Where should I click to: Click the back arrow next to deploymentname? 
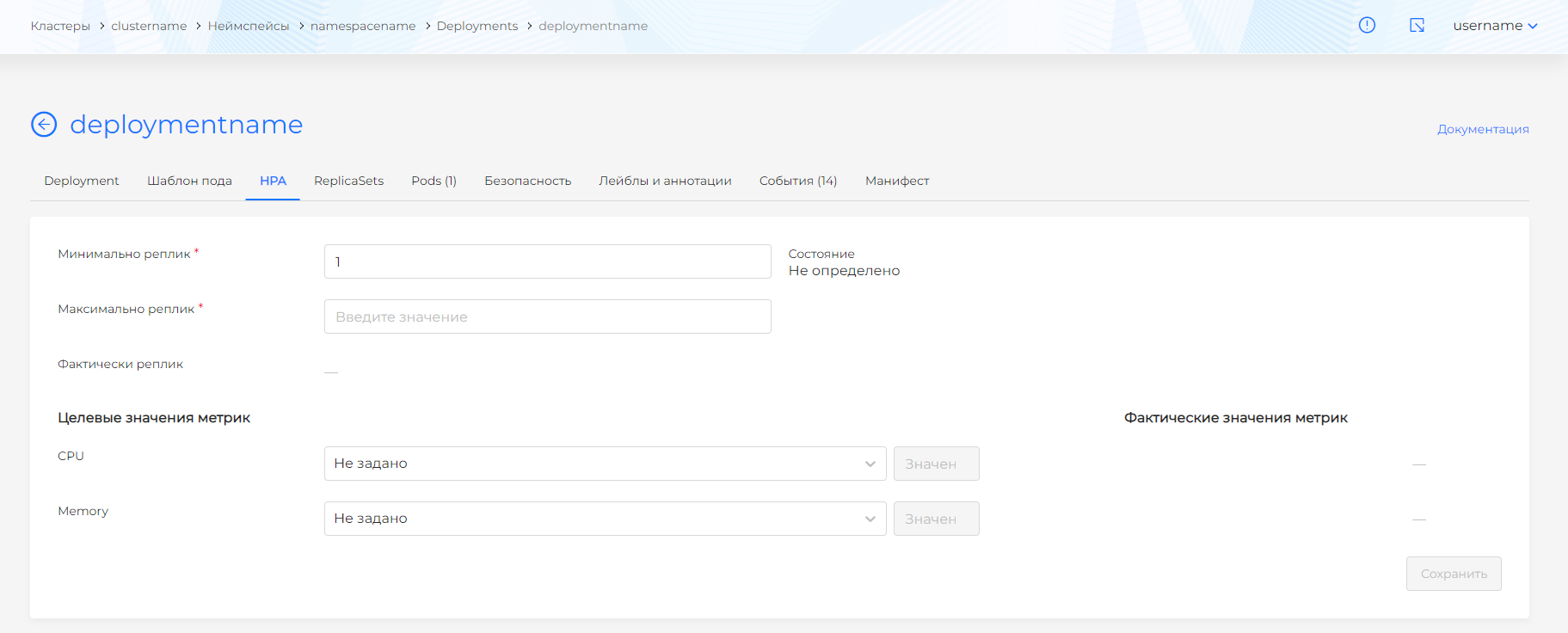44,125
